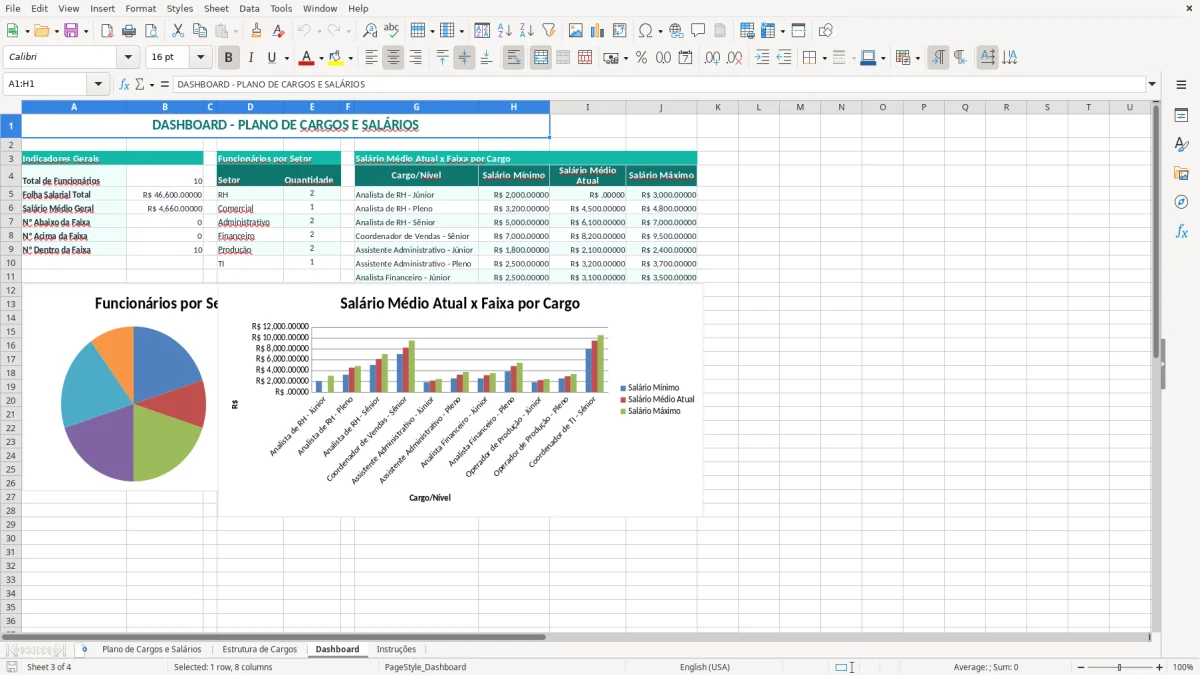Click the AutoFilter funnel icon
Screen dimensions: 1200x675
coord(549,31)
